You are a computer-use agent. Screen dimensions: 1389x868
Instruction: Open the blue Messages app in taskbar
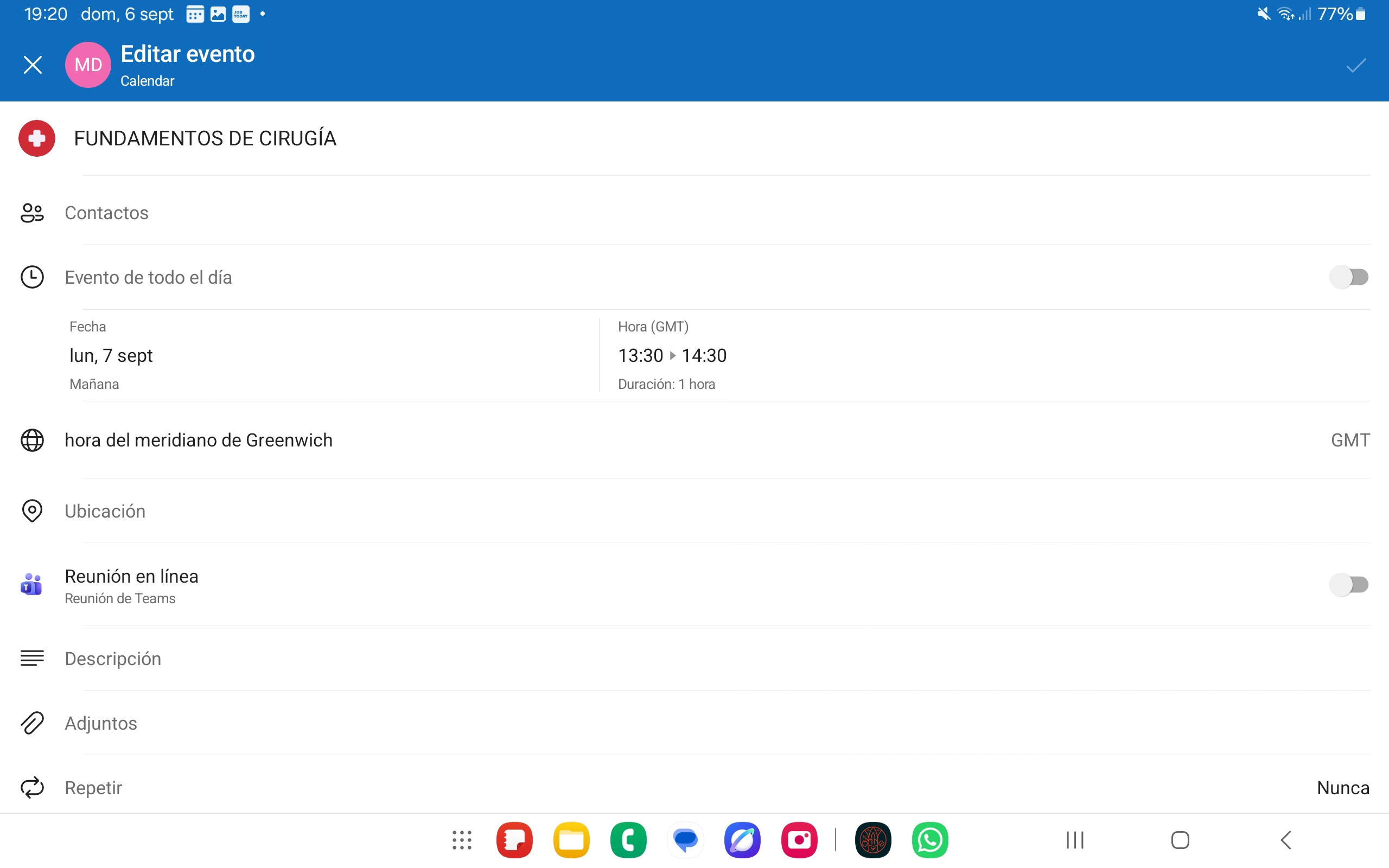(685, 840)
